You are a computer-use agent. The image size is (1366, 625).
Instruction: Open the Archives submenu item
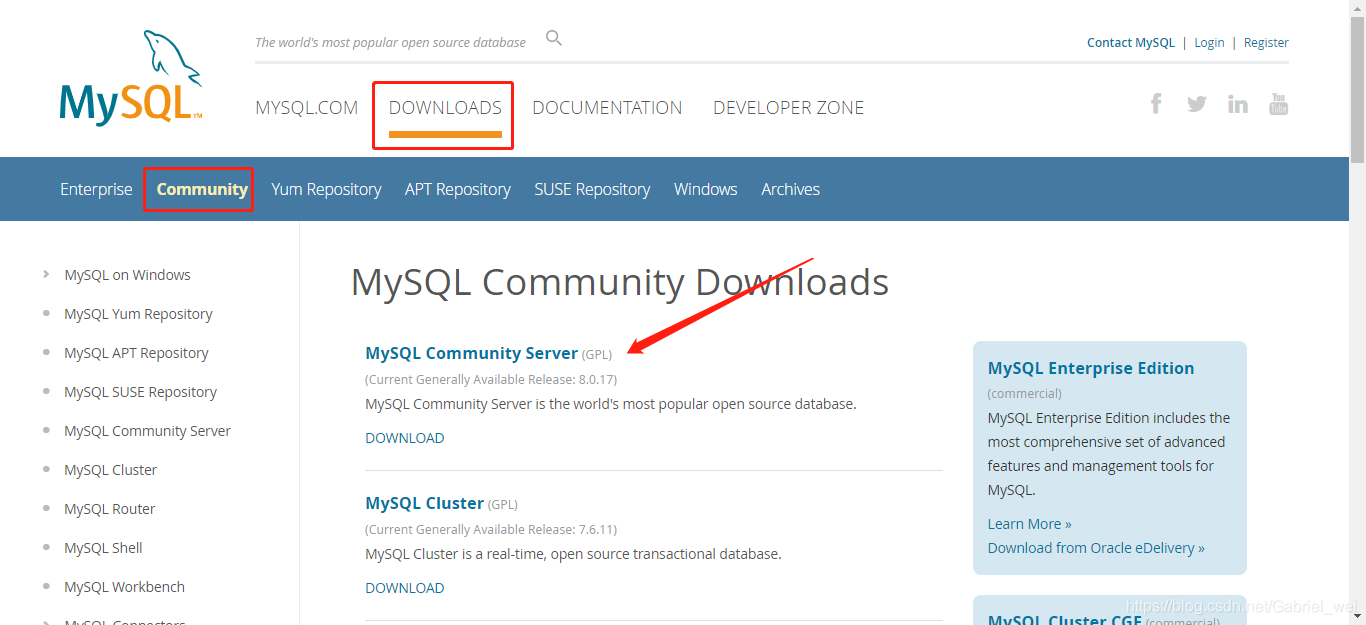point(791,189)
